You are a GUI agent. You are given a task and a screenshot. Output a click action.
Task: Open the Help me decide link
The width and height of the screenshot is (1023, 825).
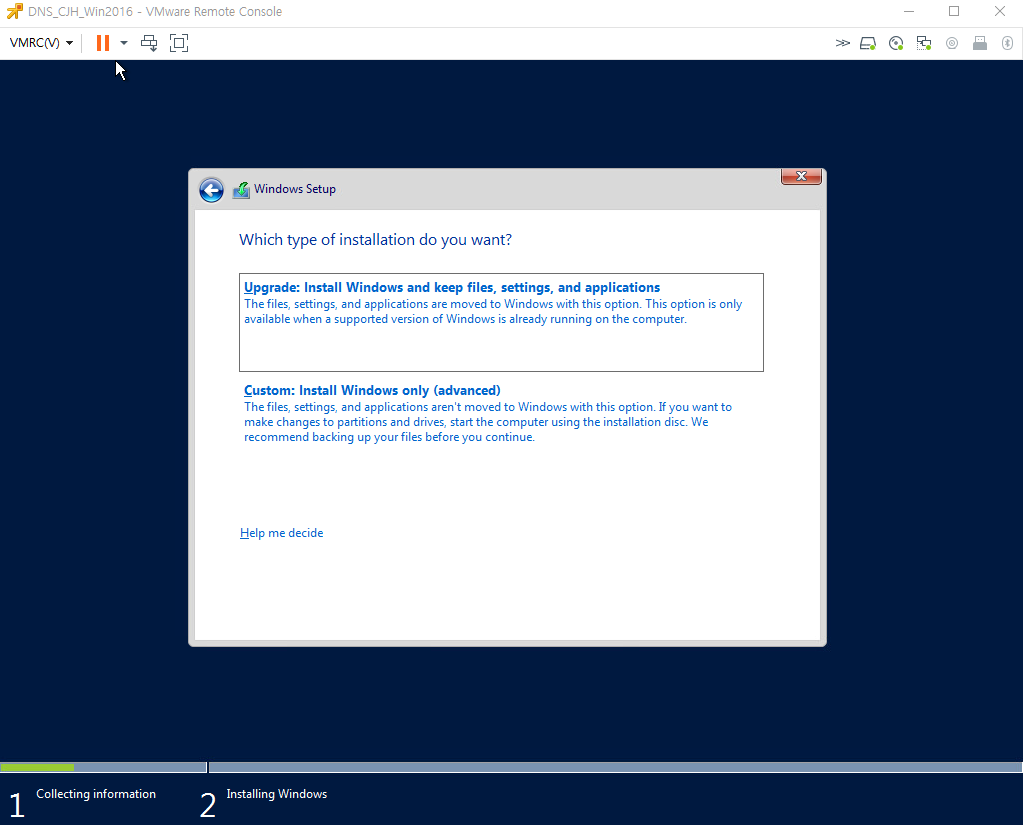(281, 533)
